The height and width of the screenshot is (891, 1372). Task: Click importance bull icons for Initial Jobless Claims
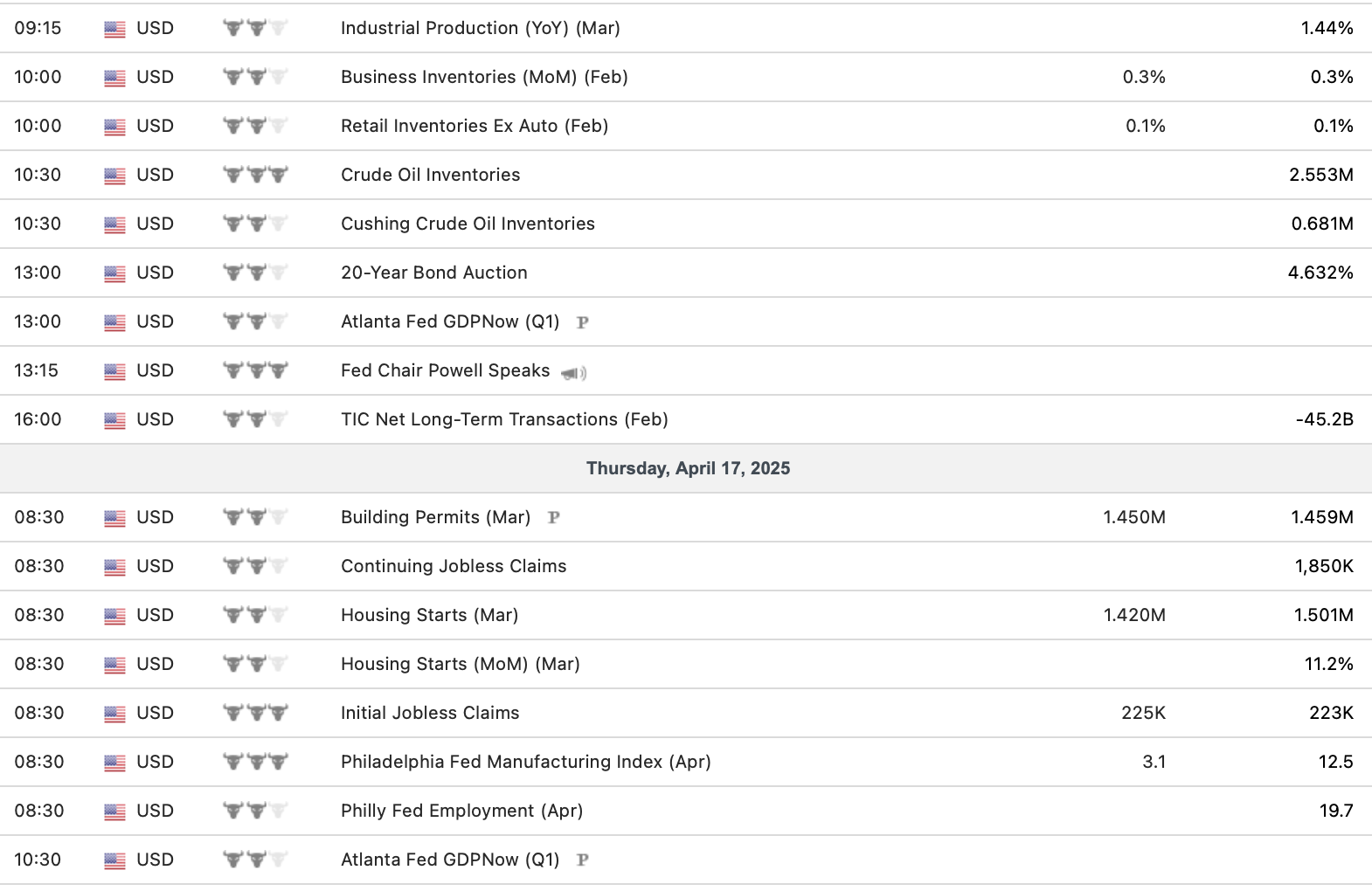(255, 713)
